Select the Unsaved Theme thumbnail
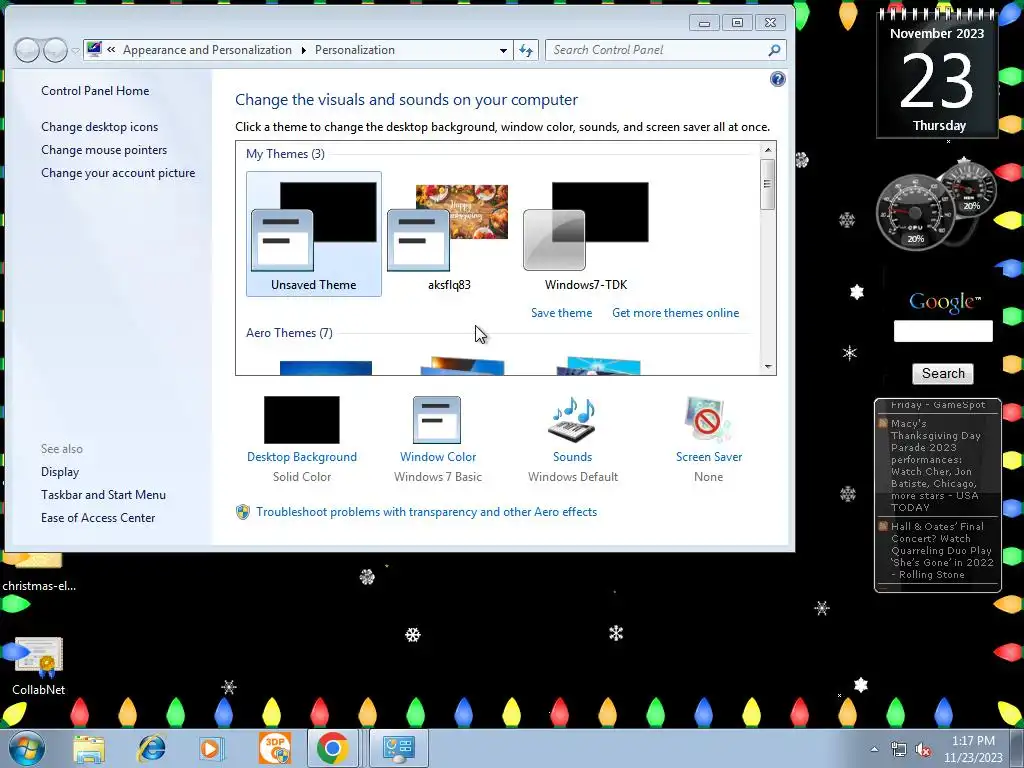Viewport: 1024px width, 768px height. tap(313, 234)
